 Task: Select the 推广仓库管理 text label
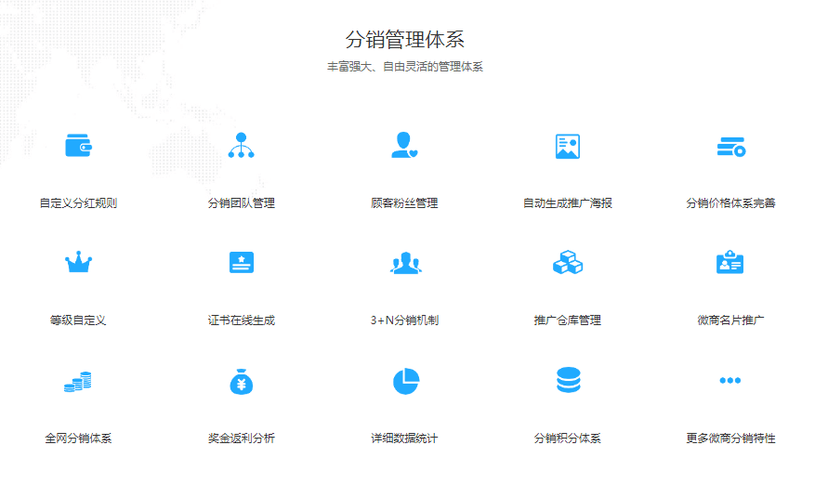click(567, 321)
